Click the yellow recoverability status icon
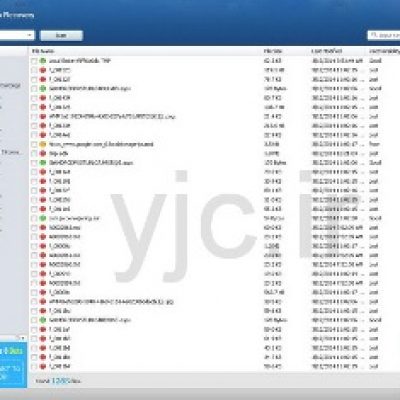Screen dimensions: 400x400 [x=43, y=144]
